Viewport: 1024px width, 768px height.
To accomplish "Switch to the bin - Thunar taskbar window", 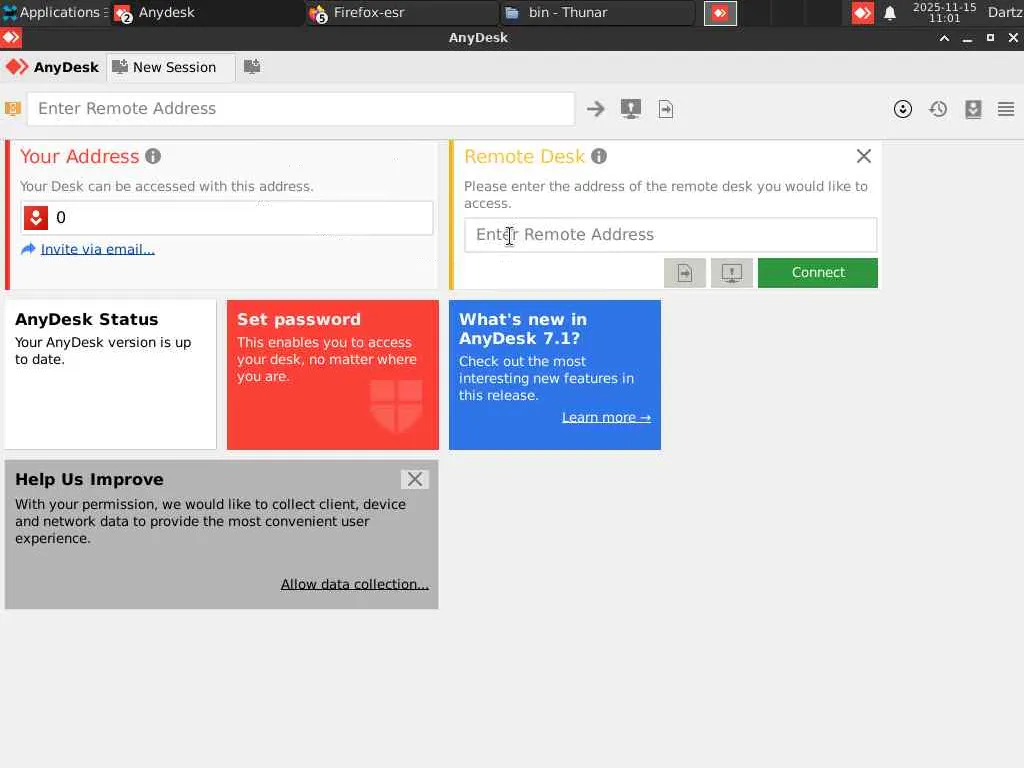I will (598, 12).
